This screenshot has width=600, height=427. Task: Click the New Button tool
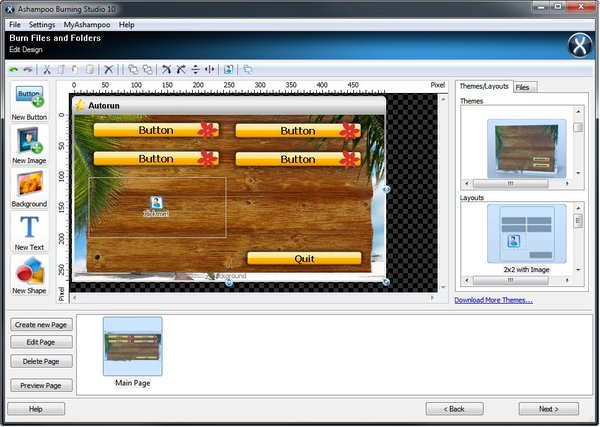pyautogui.click(x=30, y=102)
